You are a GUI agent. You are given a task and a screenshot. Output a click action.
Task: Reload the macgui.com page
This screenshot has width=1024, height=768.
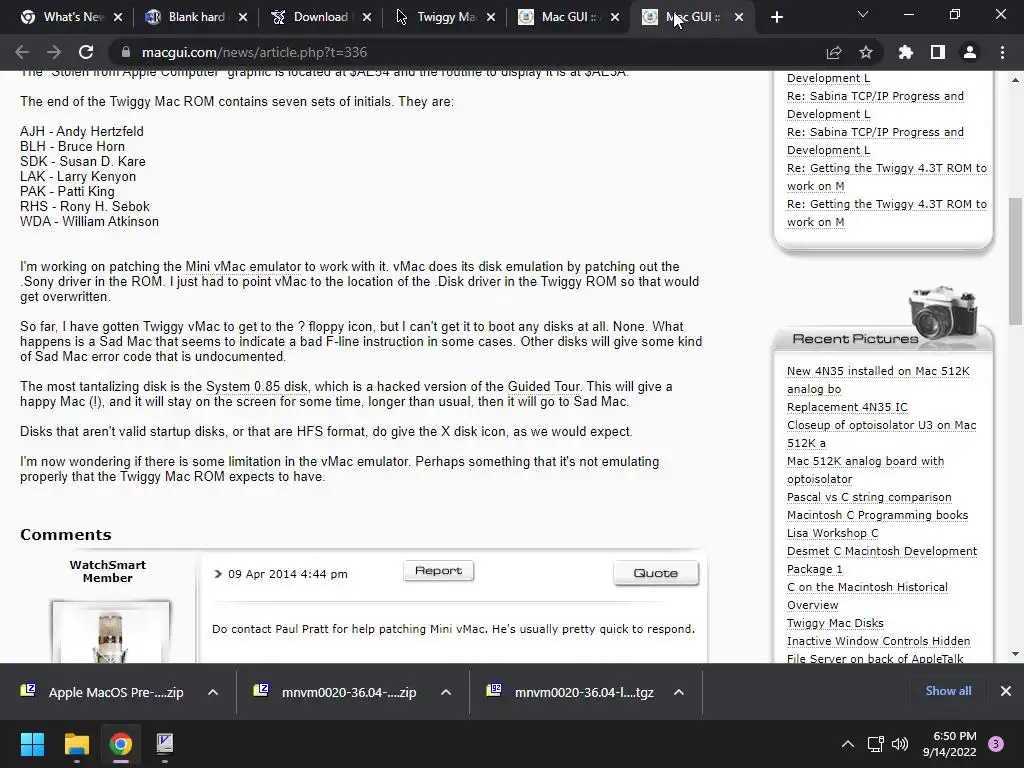click(x=86, y=52)
